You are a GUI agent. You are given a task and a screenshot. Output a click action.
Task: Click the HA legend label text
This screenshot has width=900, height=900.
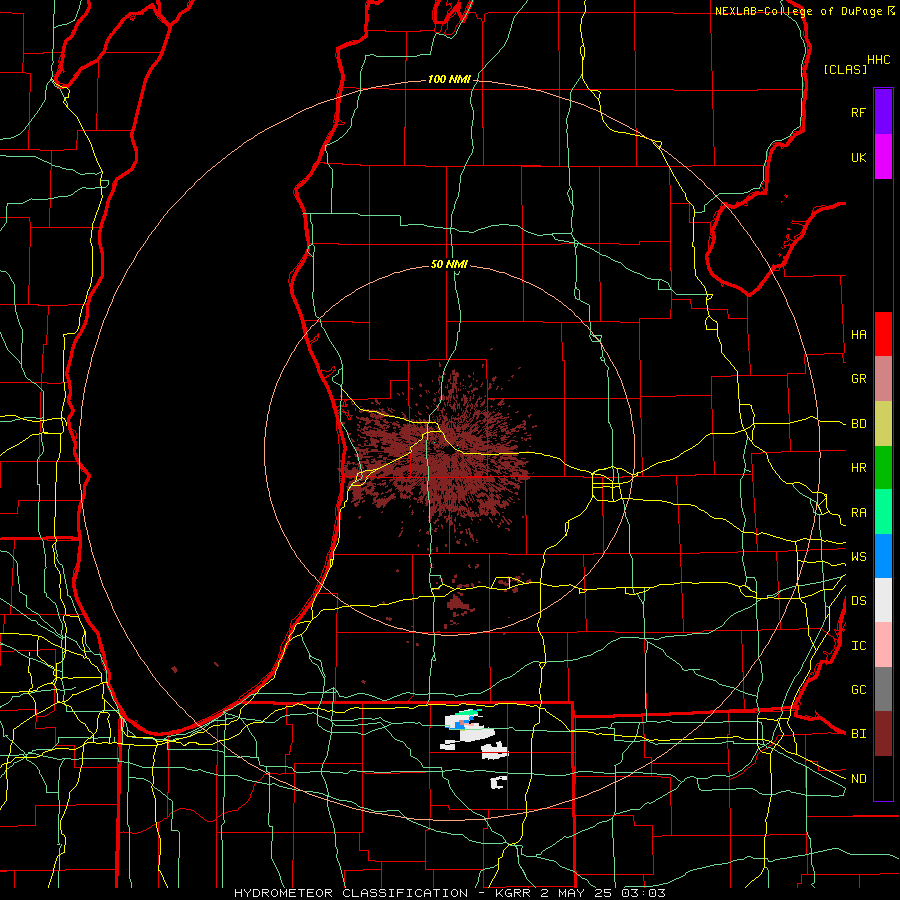pyautogui.click(x=859, y=334)
